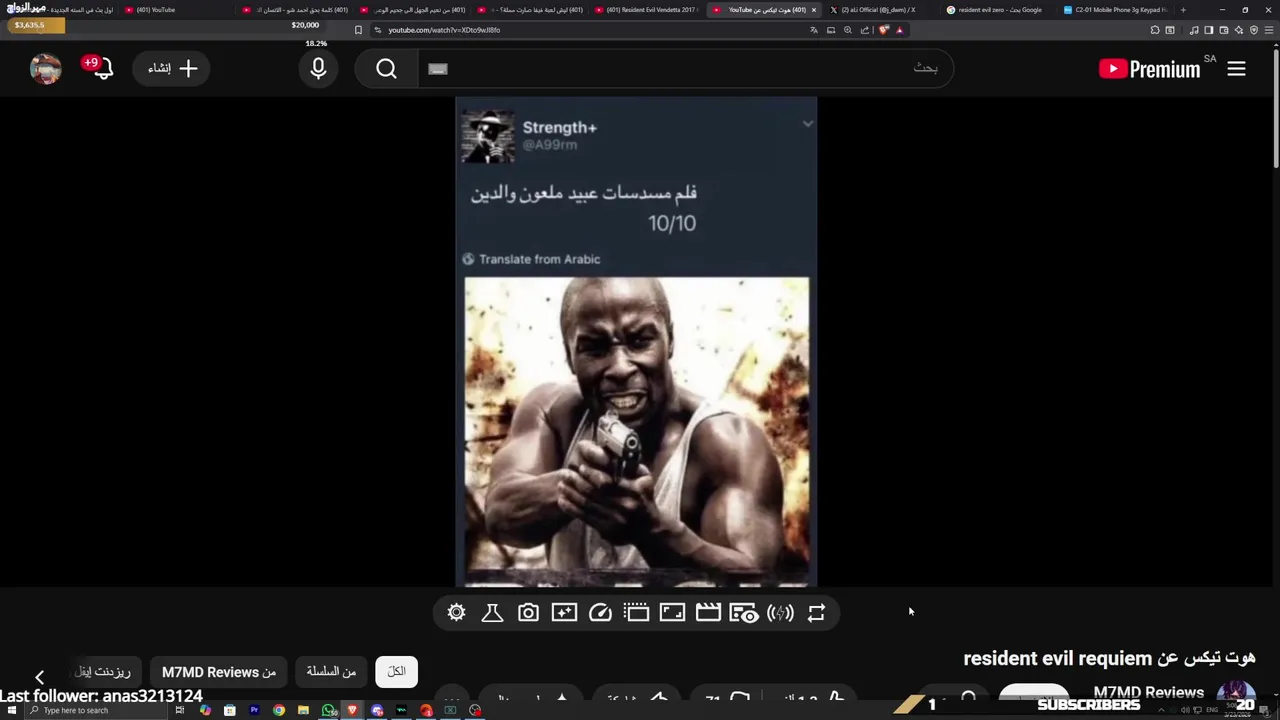
Task: Switch to 'C2-01 Mobile Phone' tab
Action: point(1114,10)
